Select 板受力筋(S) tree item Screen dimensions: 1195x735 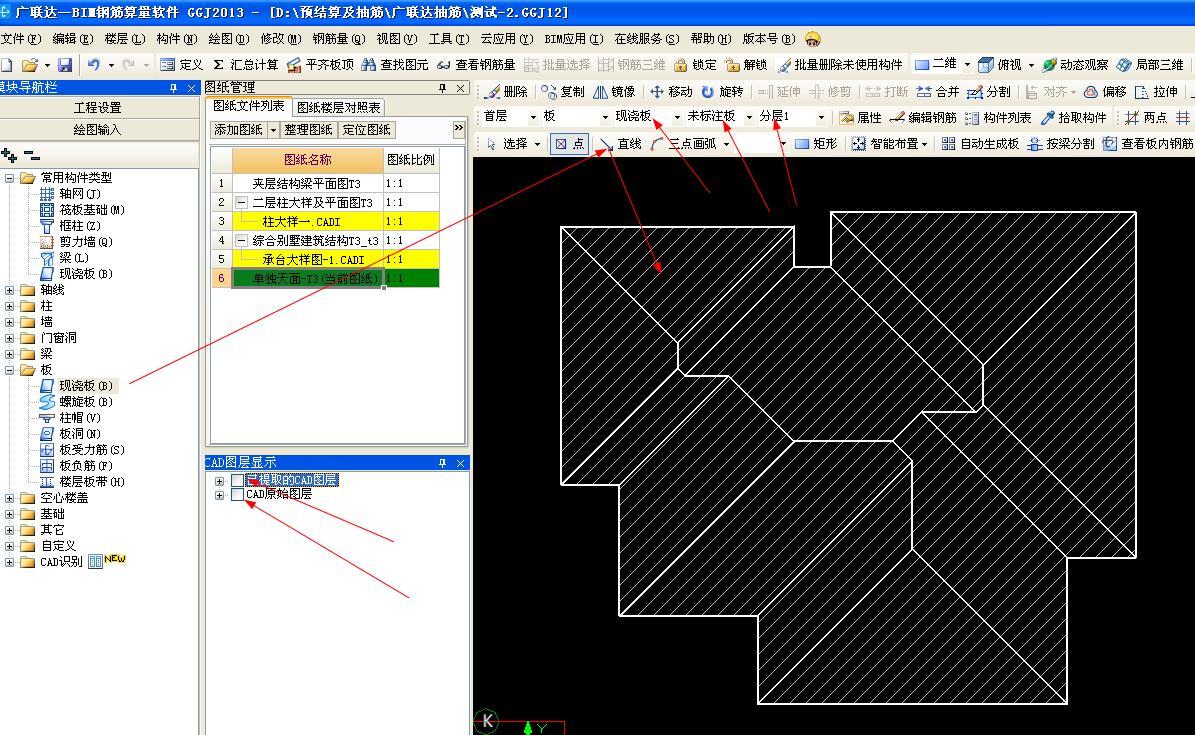click(x=91, y=451)
